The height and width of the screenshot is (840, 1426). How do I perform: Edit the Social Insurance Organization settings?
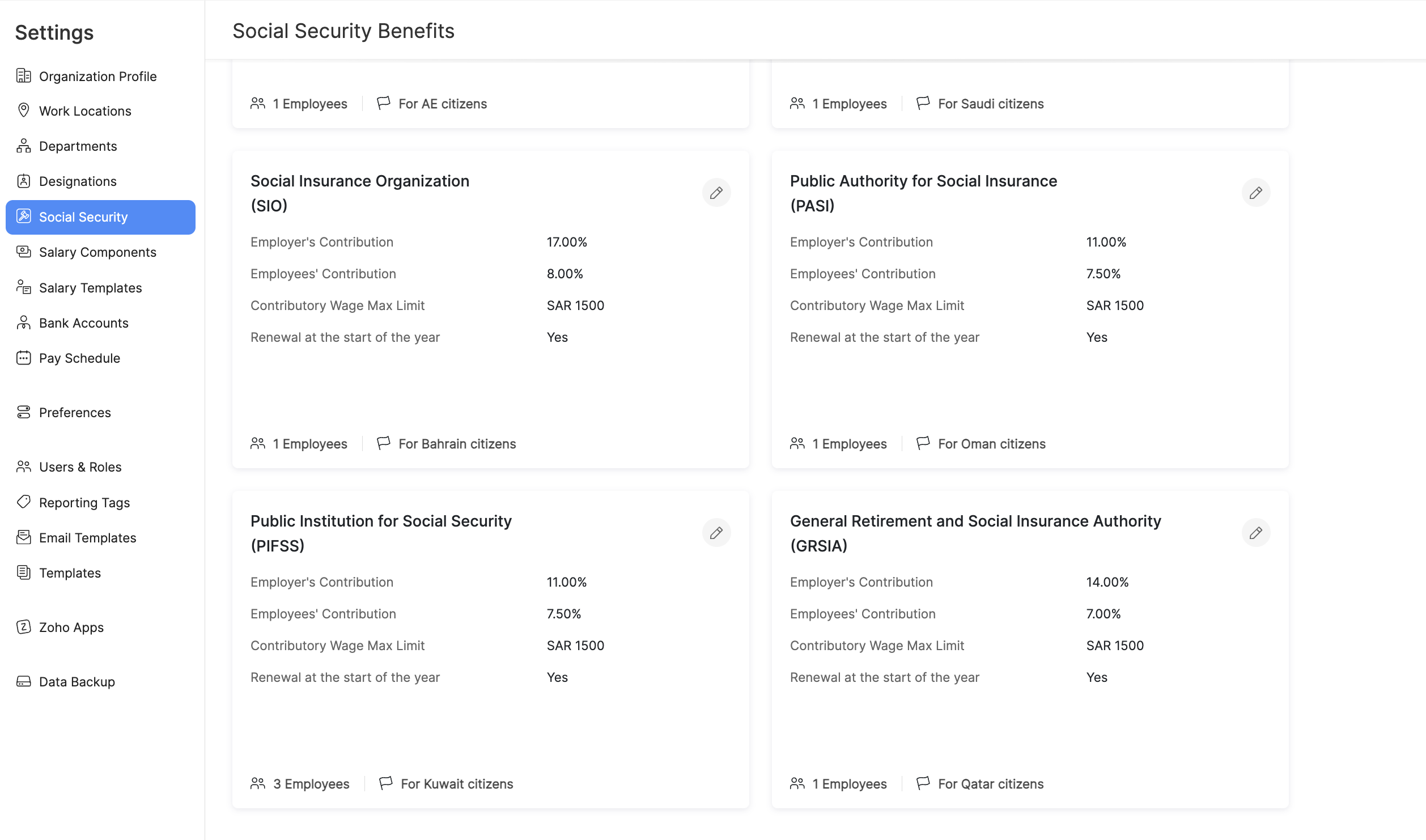pos(716,192)
